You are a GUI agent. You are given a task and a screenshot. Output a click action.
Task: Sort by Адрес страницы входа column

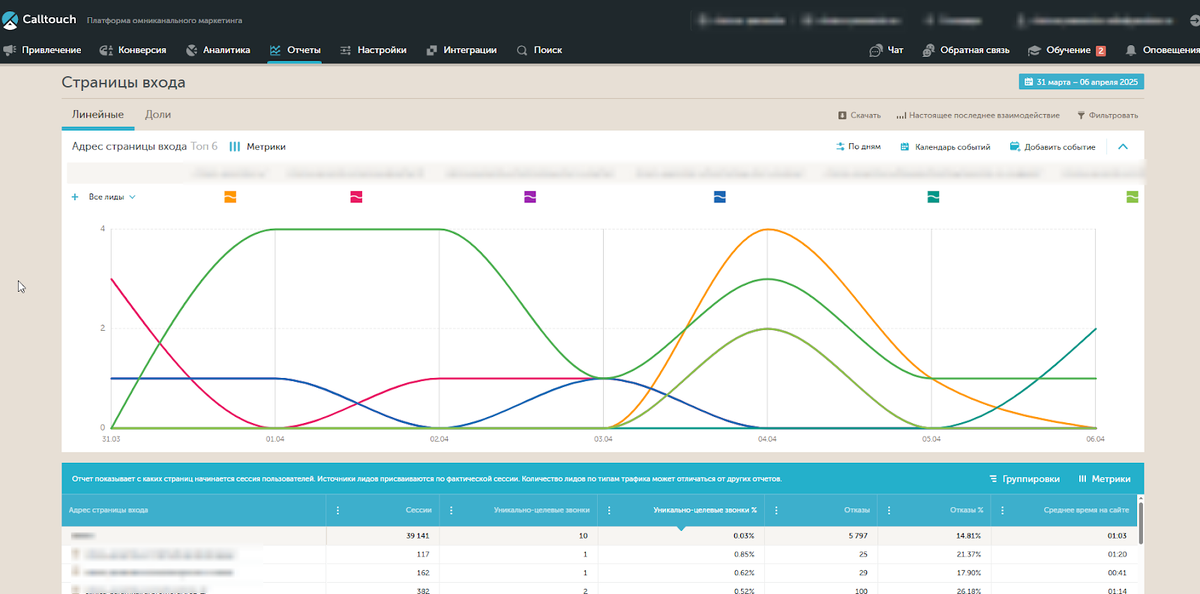pyautogui.click(x=109, y=510)
